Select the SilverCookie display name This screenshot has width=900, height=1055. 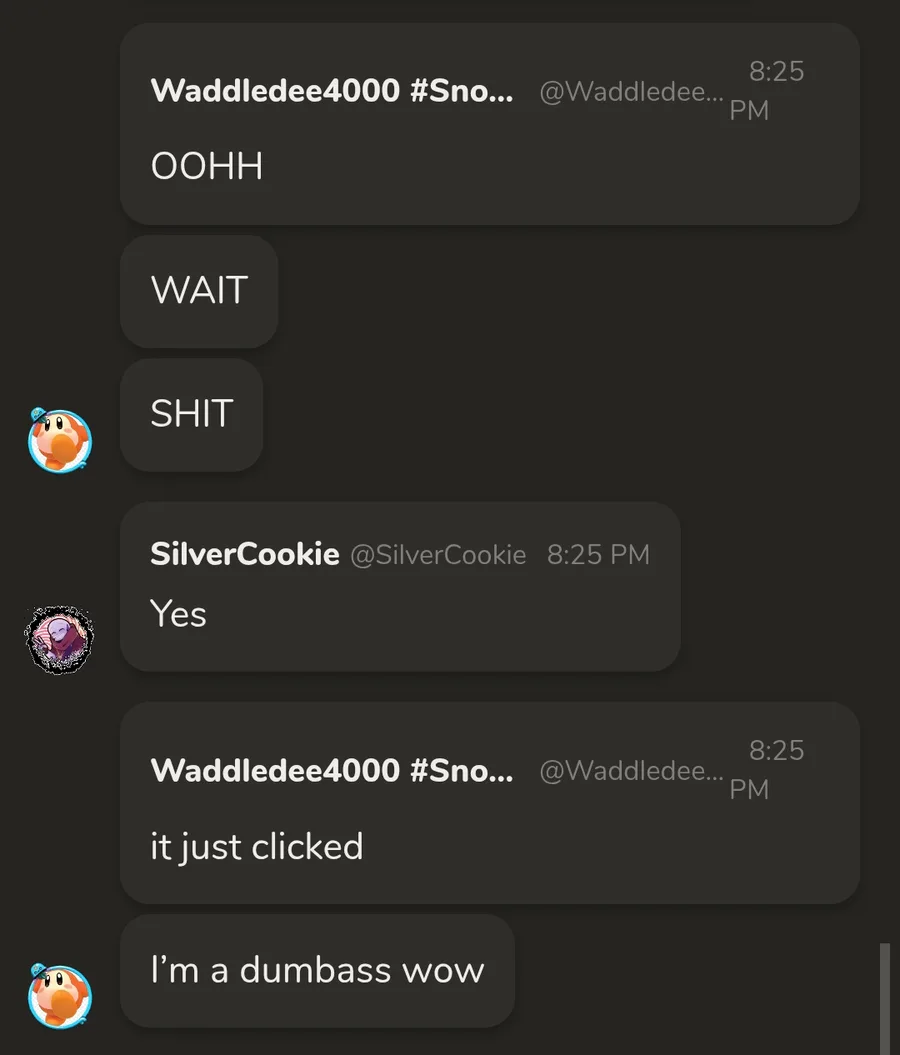[x=245, y=554]
